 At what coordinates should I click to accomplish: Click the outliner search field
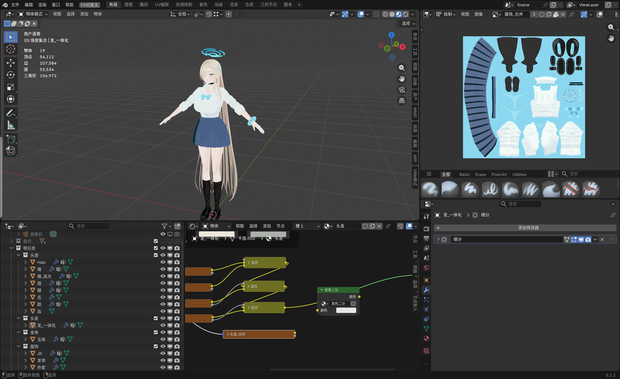[x=89, y=226]
